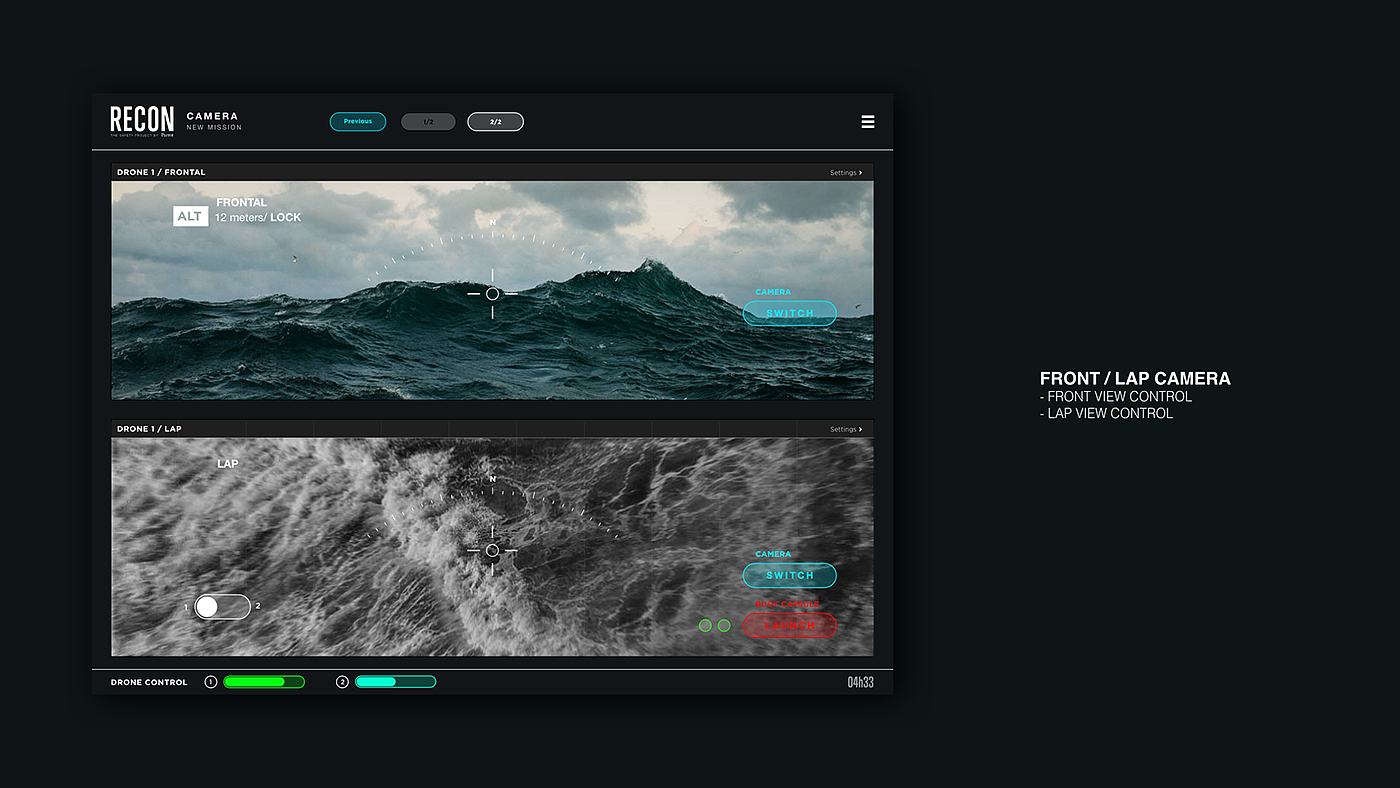Viewport: 1400px width, 788px height.
Task: Click the "12 meters/ LOCK" altitude readout
Action: tap(258, 217)
